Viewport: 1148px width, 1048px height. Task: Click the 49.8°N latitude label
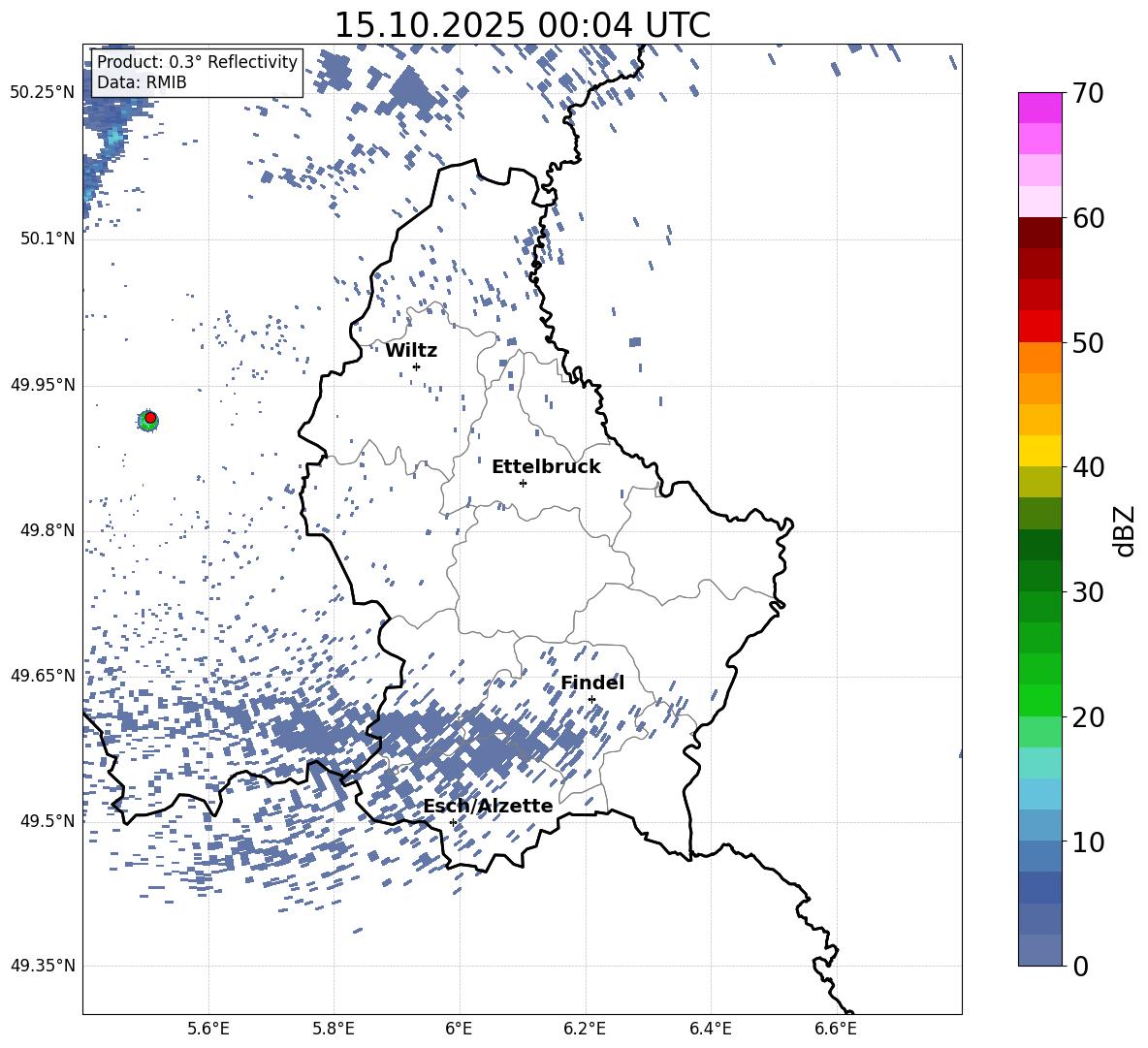tap(48, 530)
